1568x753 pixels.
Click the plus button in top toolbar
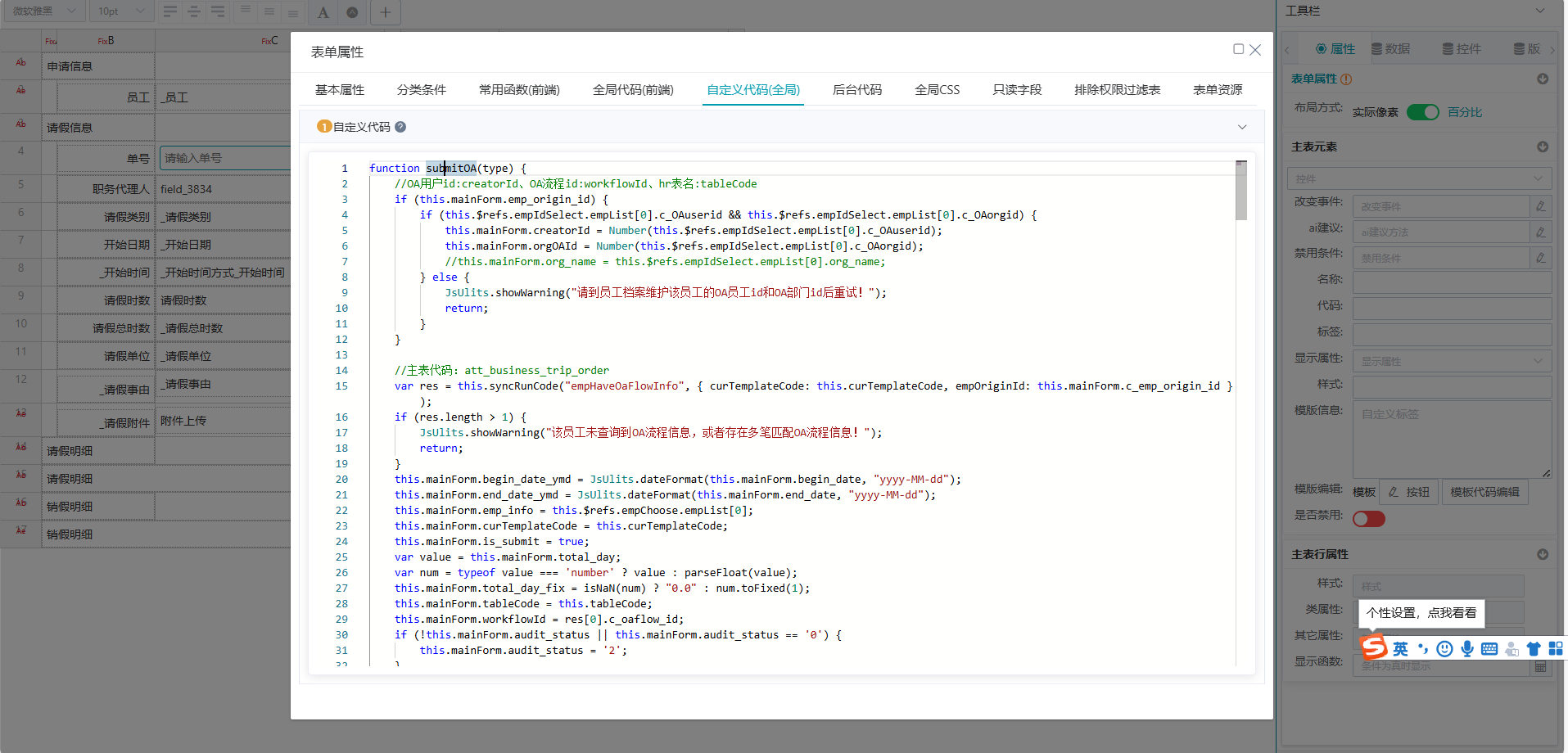[x=385, y=12]
